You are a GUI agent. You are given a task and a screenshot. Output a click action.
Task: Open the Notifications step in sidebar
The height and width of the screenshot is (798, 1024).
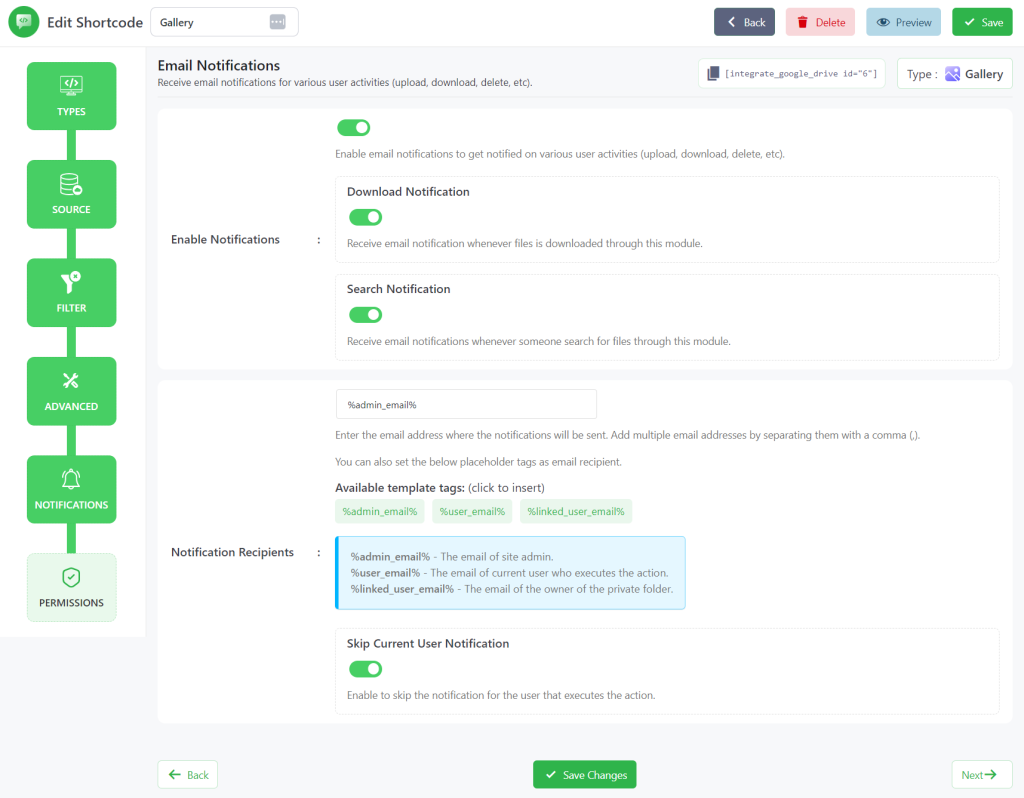[71, 489]
